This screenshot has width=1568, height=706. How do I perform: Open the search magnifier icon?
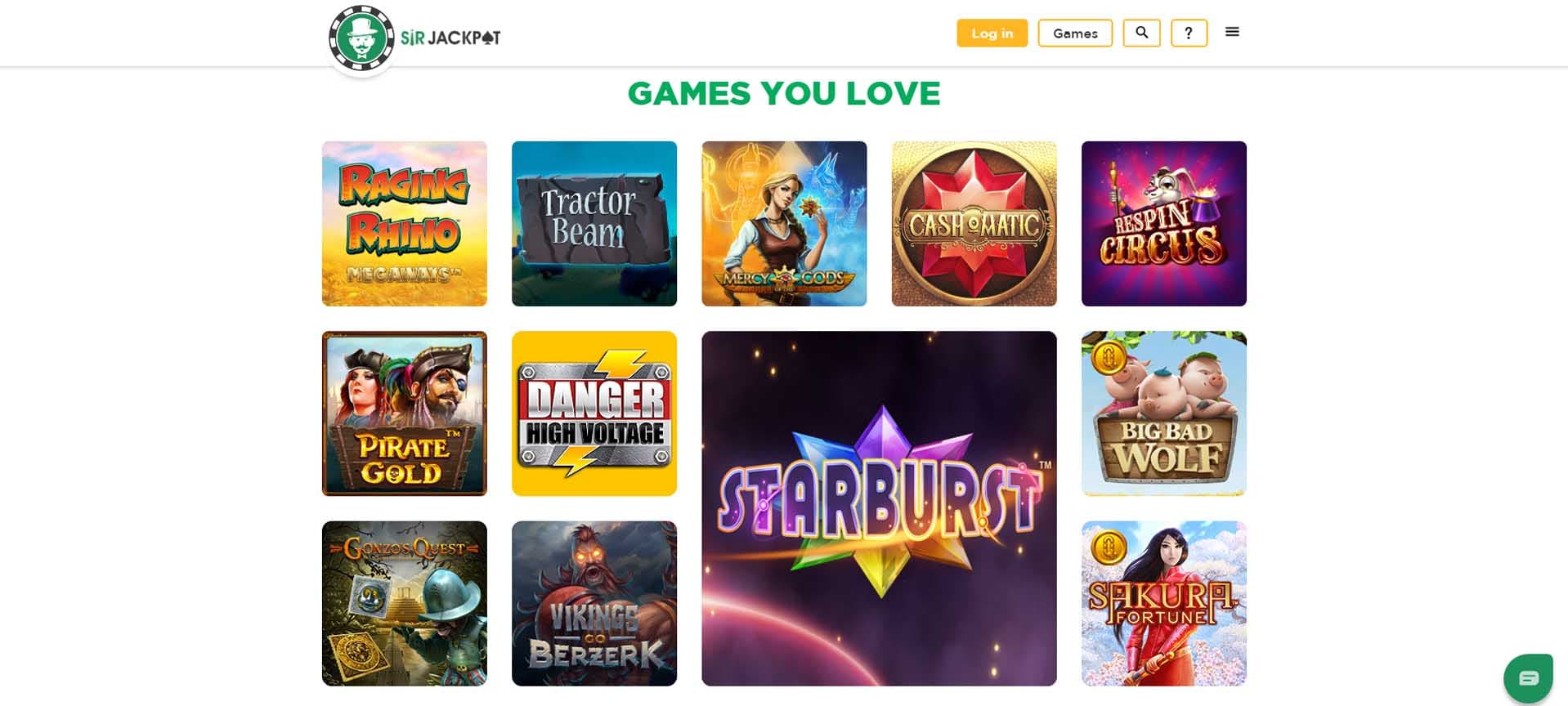pyautogui.click(x=1141, y=33)
